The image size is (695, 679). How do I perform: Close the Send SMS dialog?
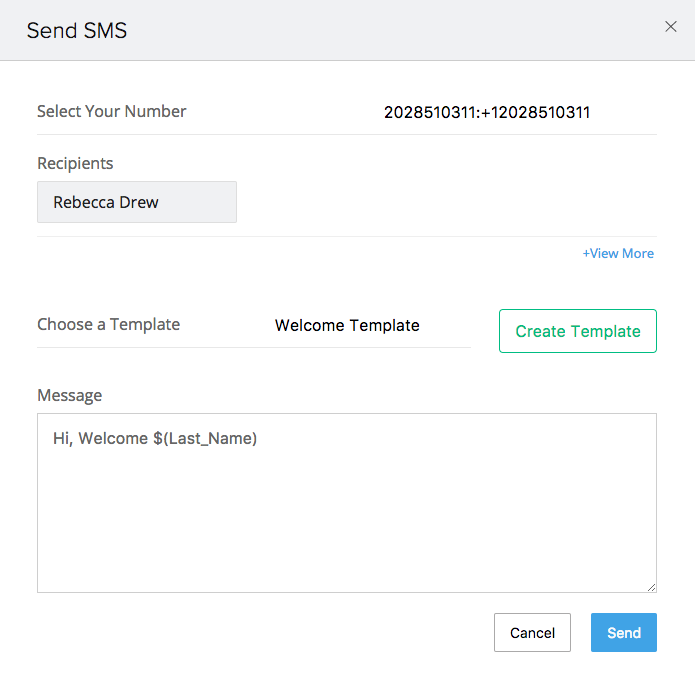(671, 27)
